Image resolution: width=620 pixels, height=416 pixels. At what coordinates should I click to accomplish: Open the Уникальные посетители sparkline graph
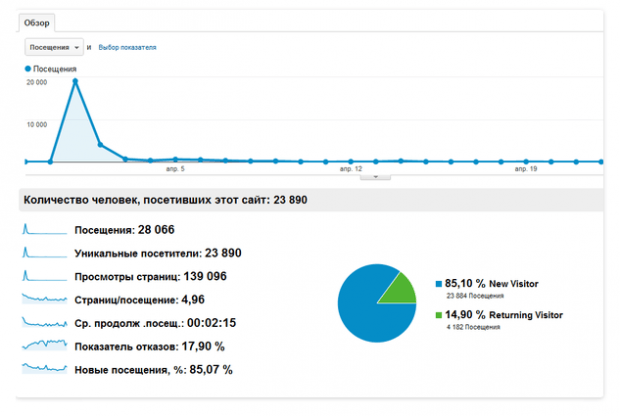[43, 253]
